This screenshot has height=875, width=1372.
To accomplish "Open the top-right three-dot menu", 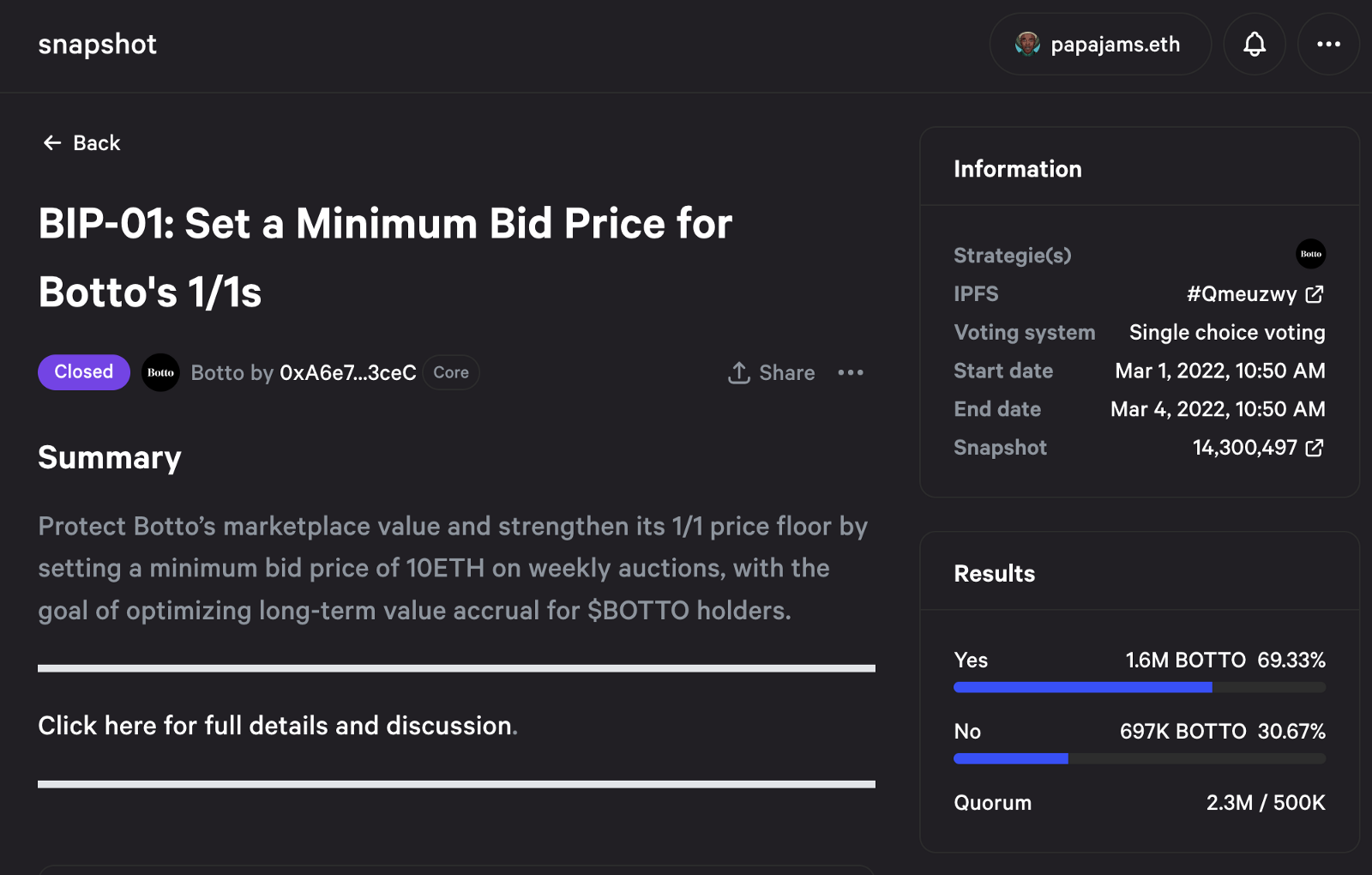I will [1328, 44].
